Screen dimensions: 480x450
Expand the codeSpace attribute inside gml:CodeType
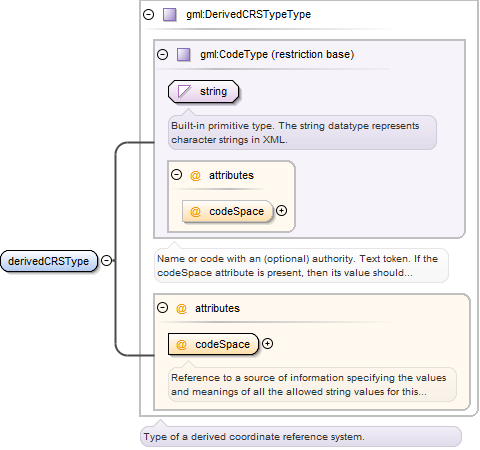pos(282,211)
